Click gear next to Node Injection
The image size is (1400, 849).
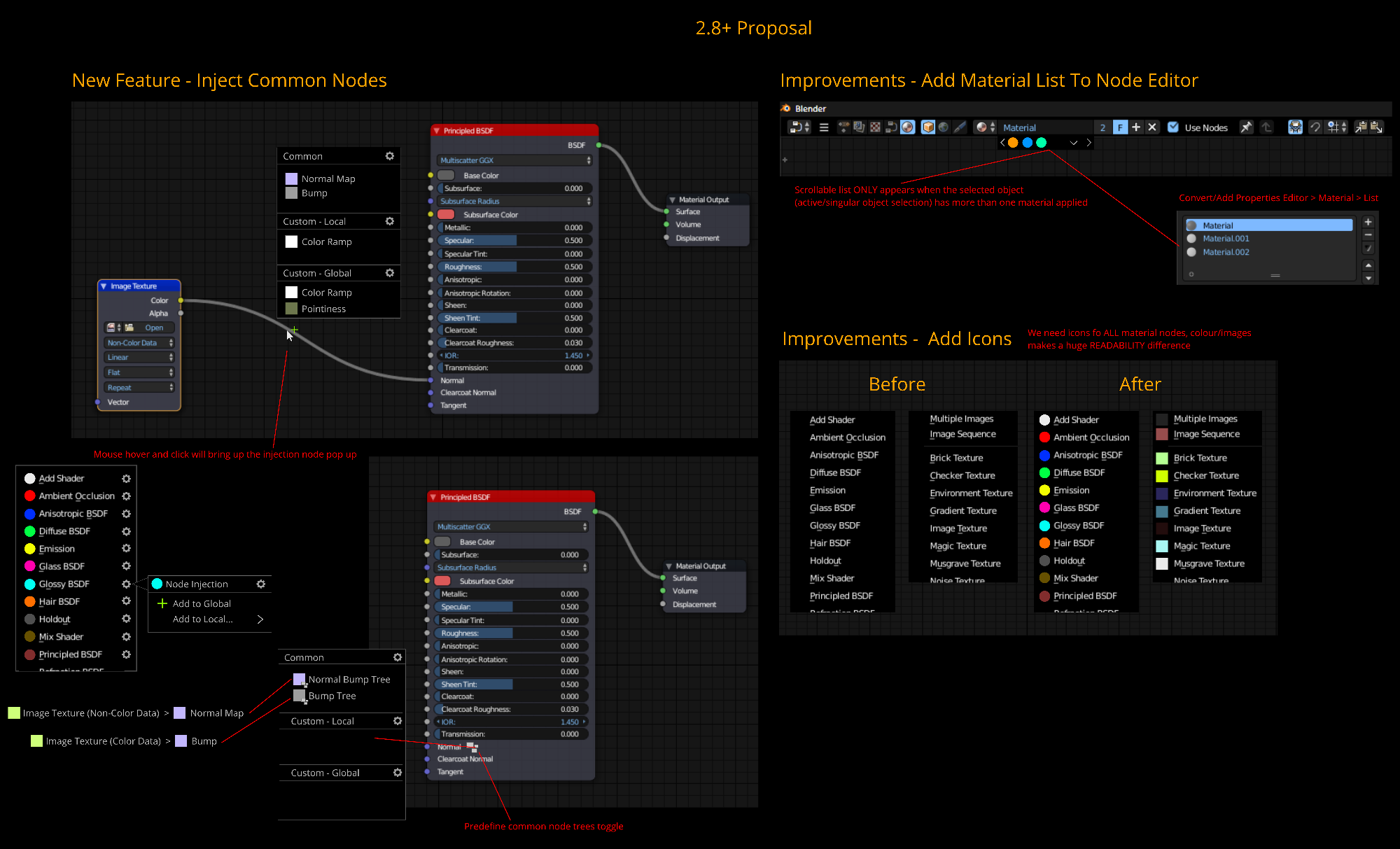[x=261, y=584]
